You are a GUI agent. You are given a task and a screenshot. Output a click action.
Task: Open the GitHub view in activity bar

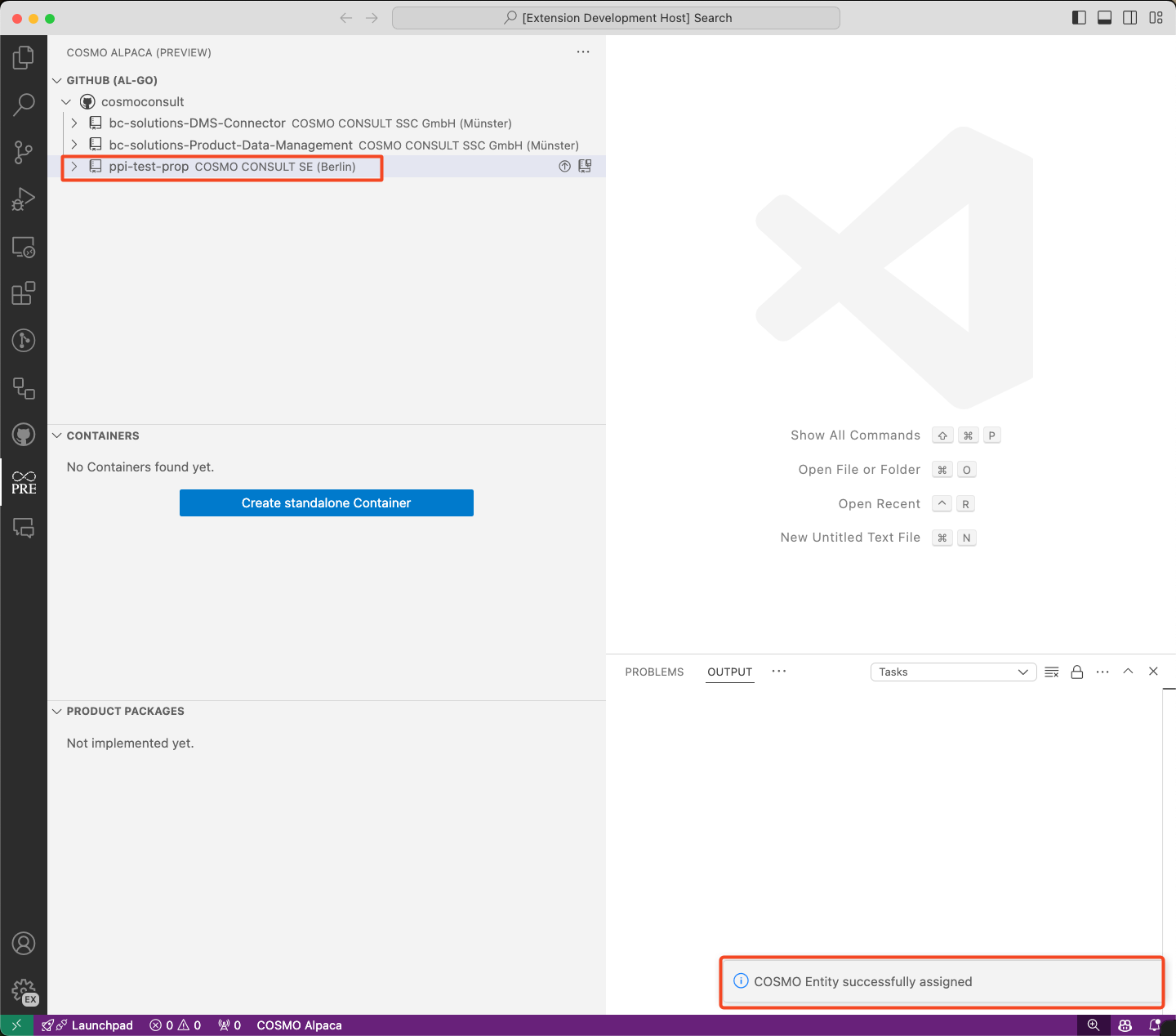[x=24, y=435]
